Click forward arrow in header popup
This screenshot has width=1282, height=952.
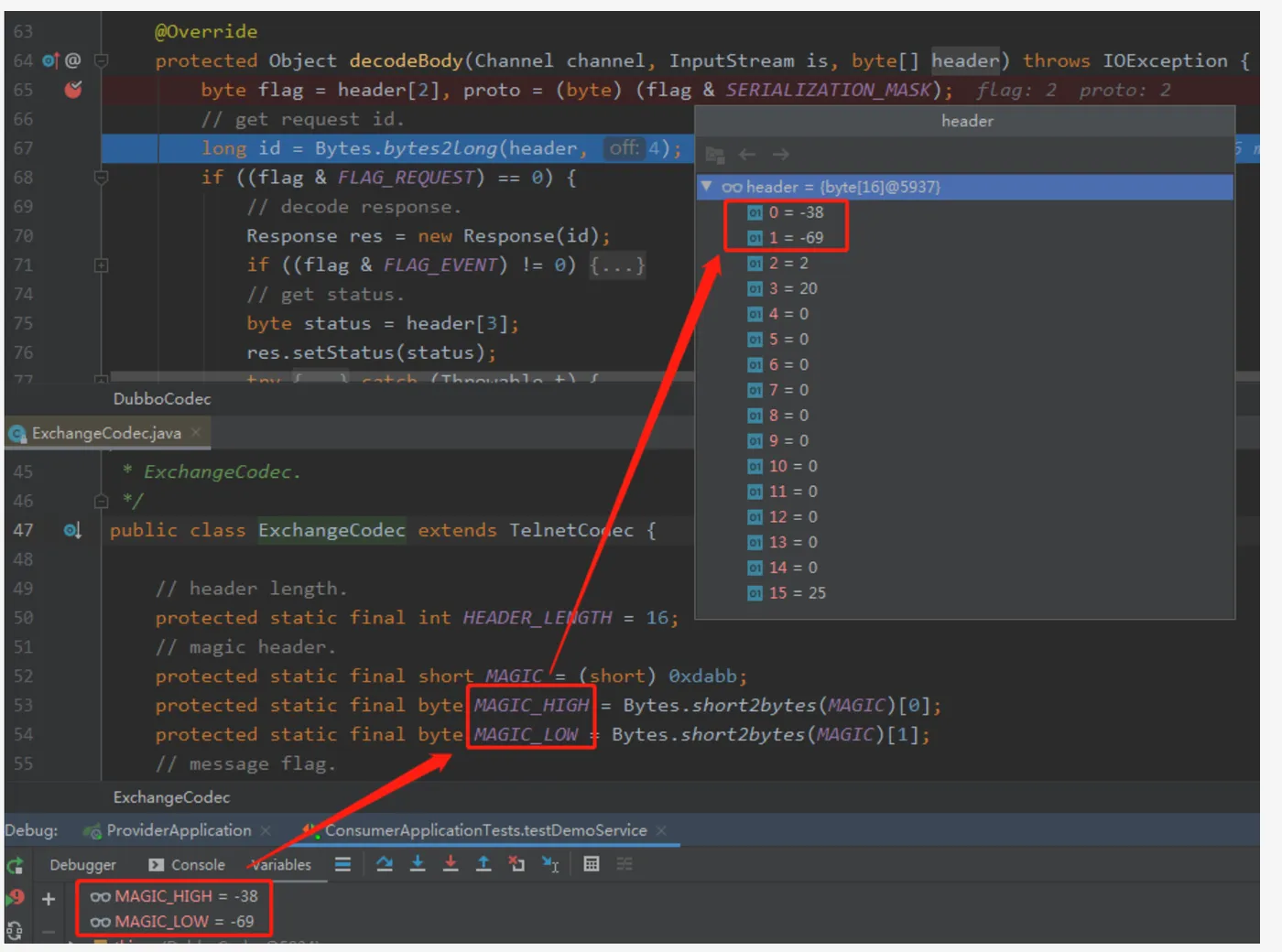(x=780, y=154)
